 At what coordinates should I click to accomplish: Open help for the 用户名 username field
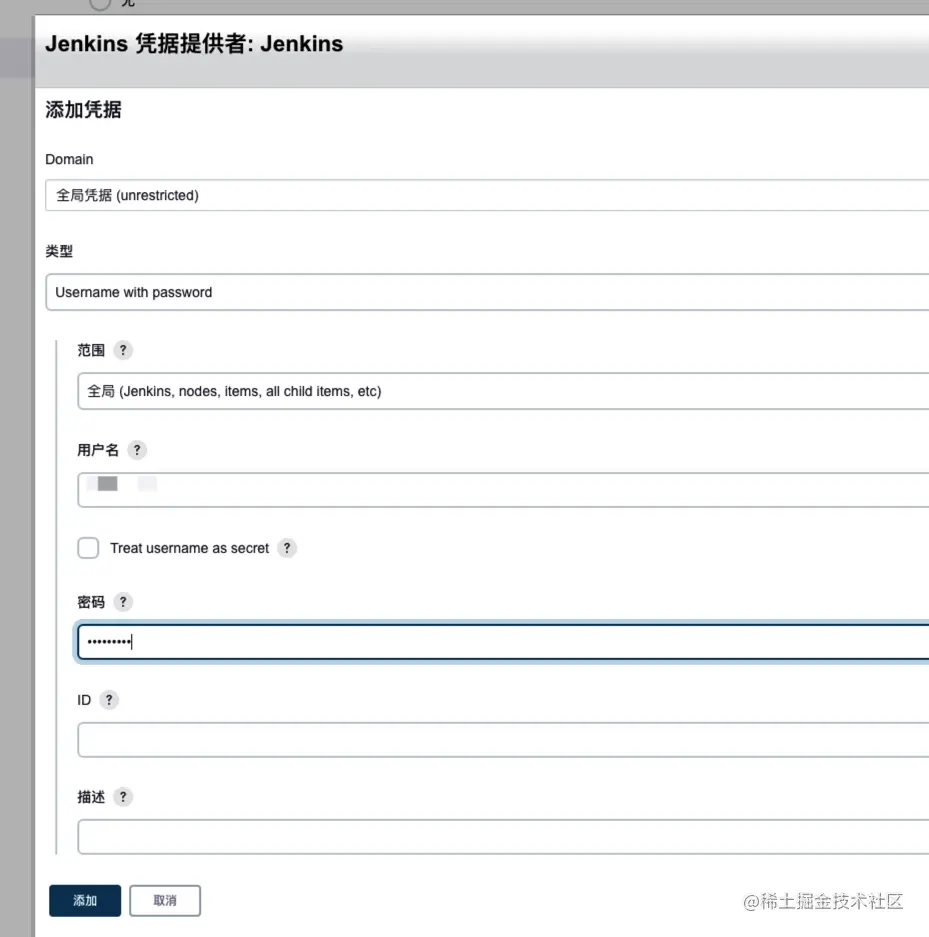click(137, 450)
